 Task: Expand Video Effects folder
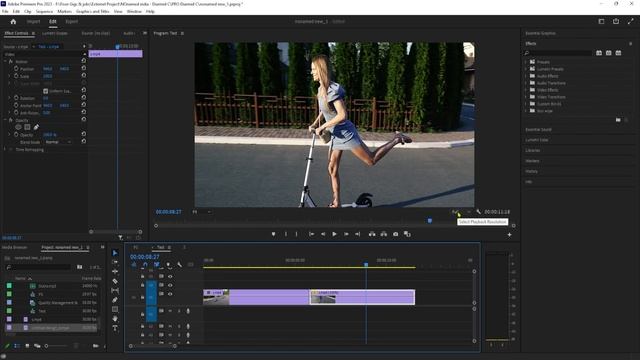(x=526, y=90)
